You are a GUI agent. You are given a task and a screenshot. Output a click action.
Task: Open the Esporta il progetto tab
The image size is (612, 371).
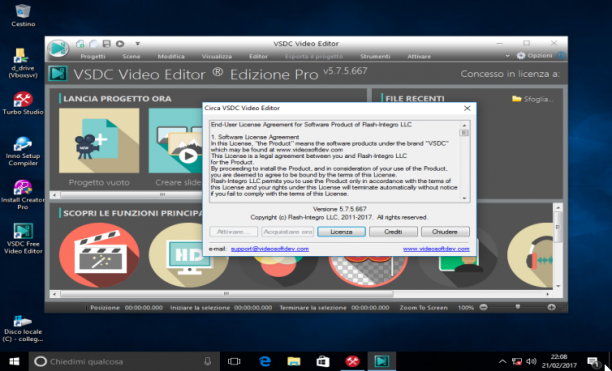coord(314,57)
